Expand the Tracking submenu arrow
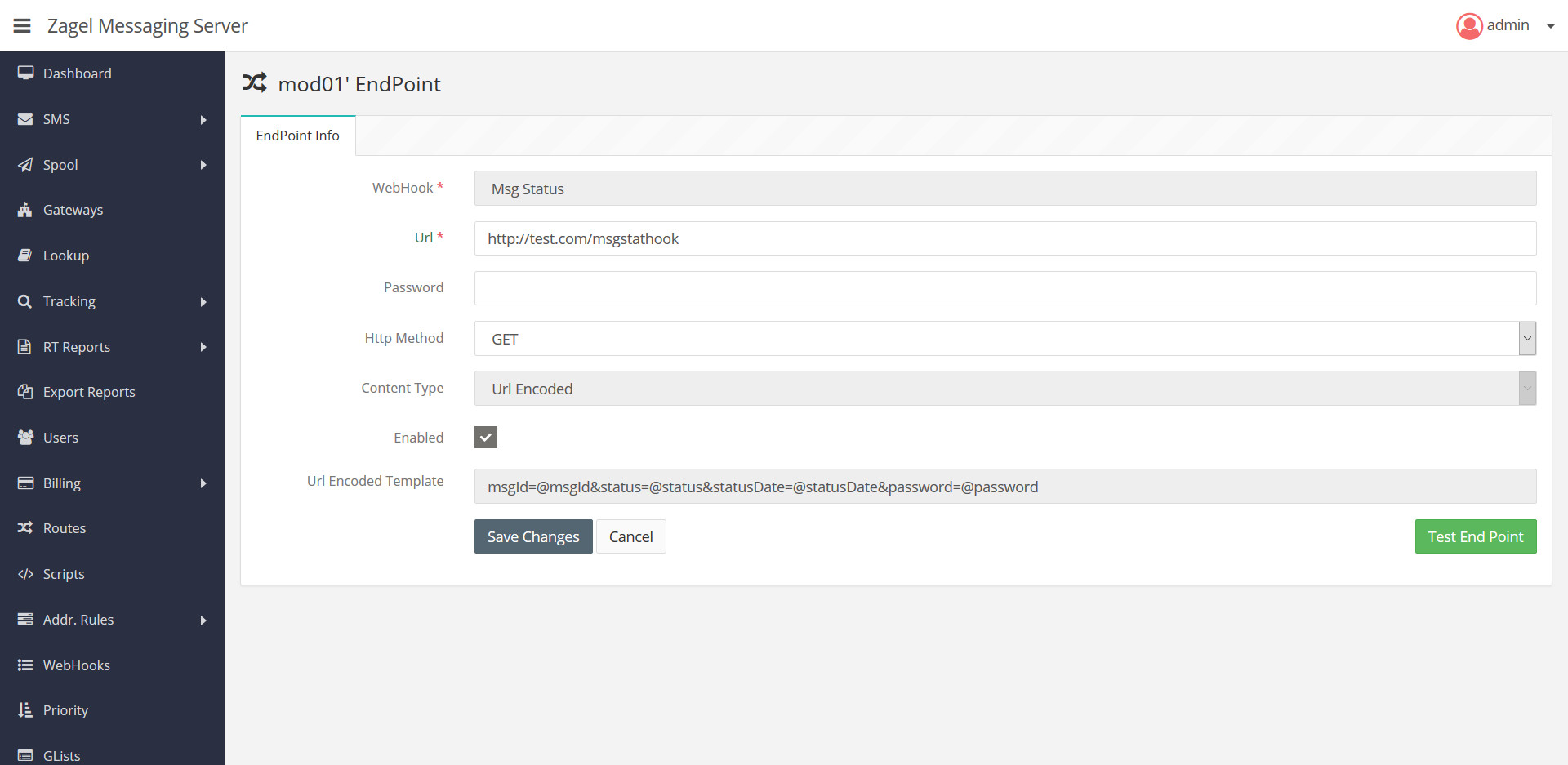1568x765 pixels. [203, 302]
